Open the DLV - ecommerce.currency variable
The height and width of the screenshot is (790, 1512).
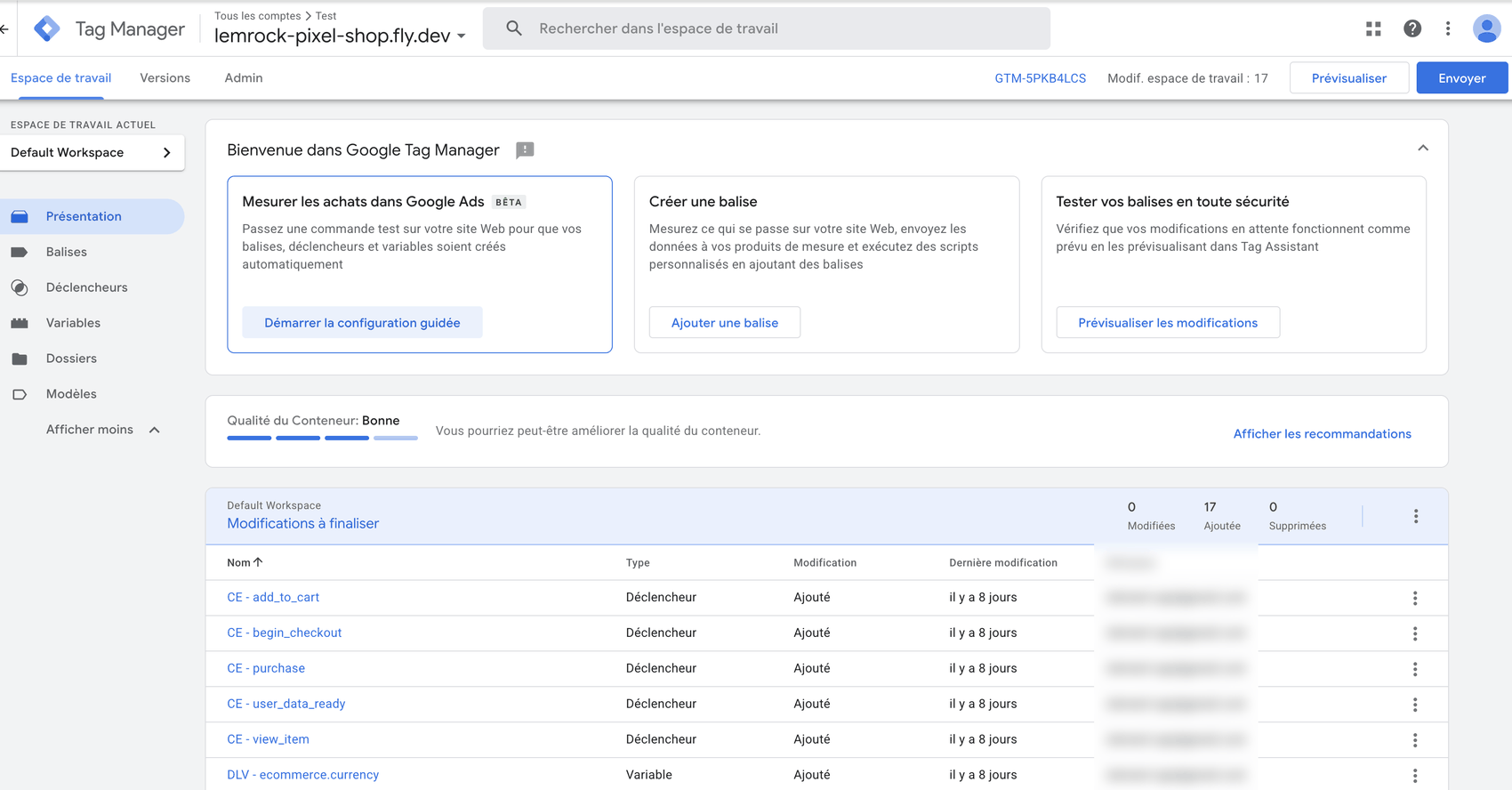point(302,775)
